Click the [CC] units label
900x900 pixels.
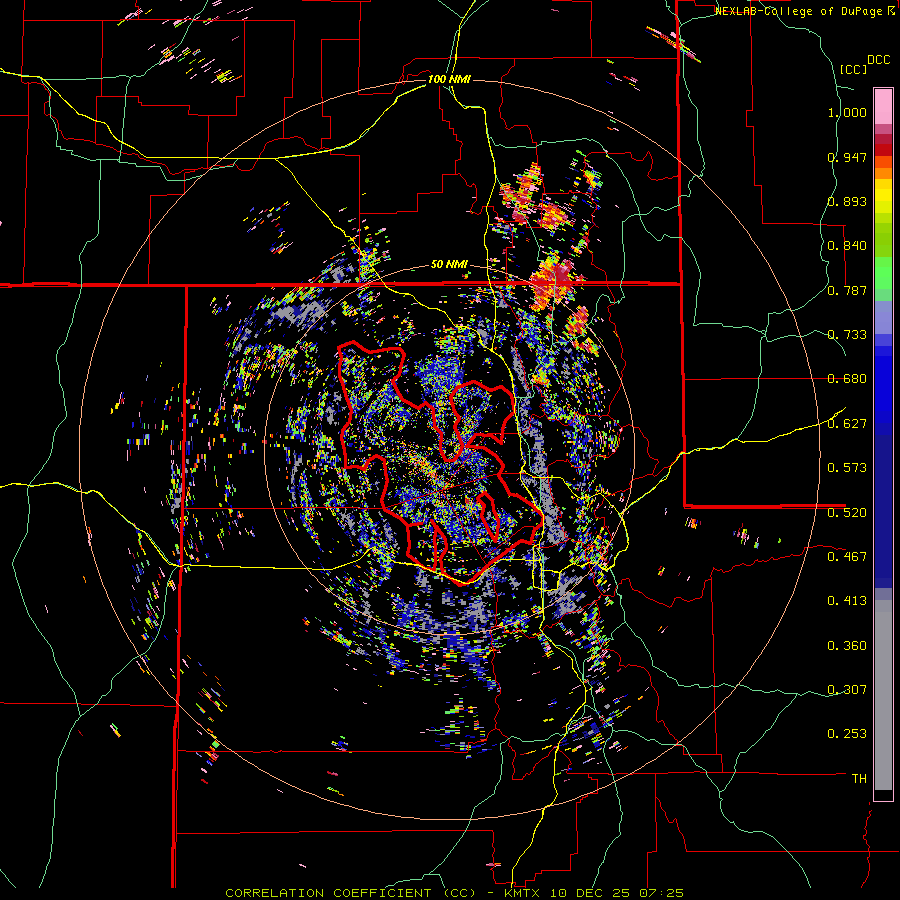coord(854,69)
